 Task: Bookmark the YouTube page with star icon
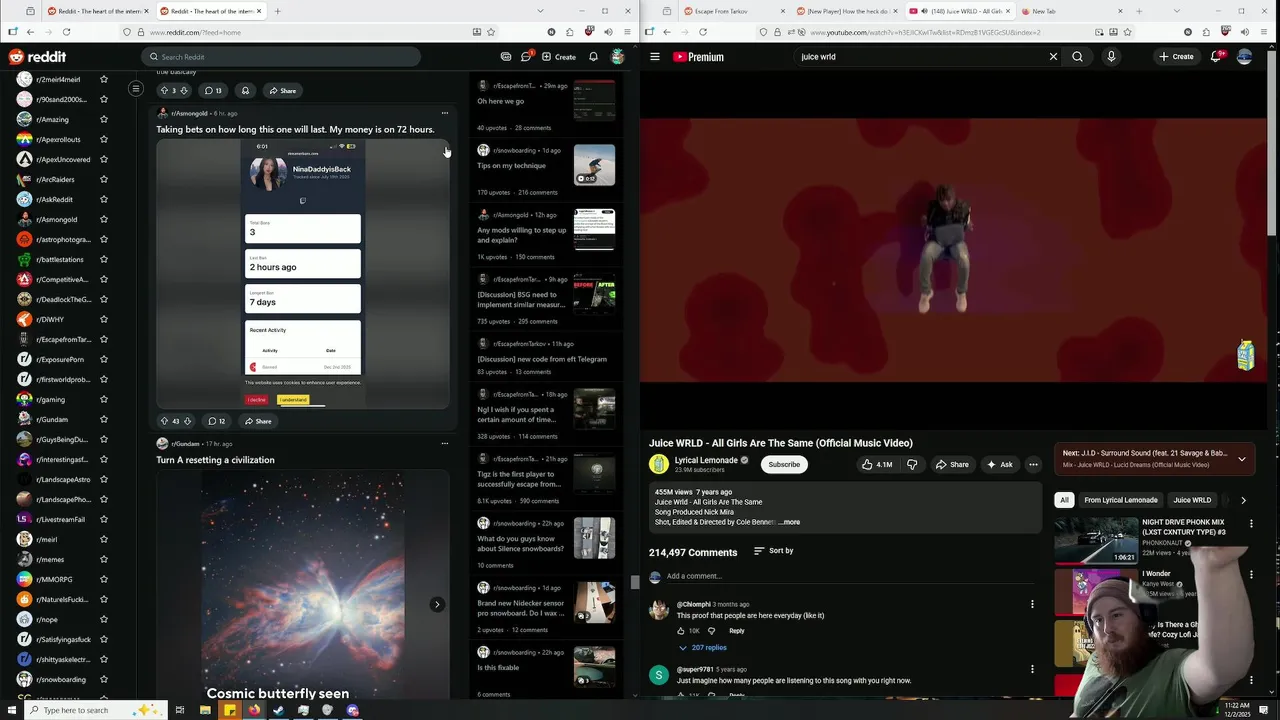[1127, 32]
